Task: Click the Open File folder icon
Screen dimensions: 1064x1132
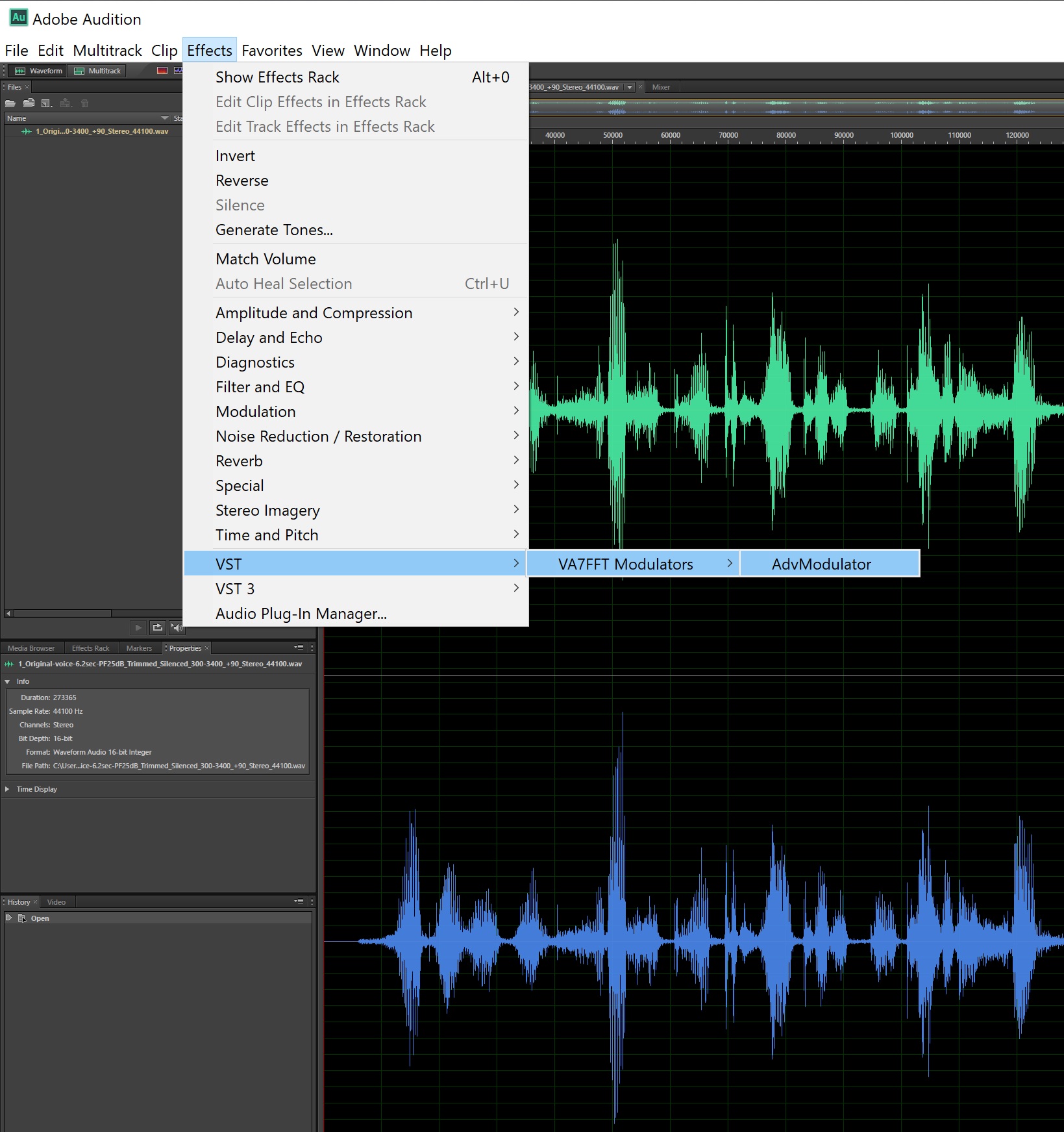Action: click(10, 103)
